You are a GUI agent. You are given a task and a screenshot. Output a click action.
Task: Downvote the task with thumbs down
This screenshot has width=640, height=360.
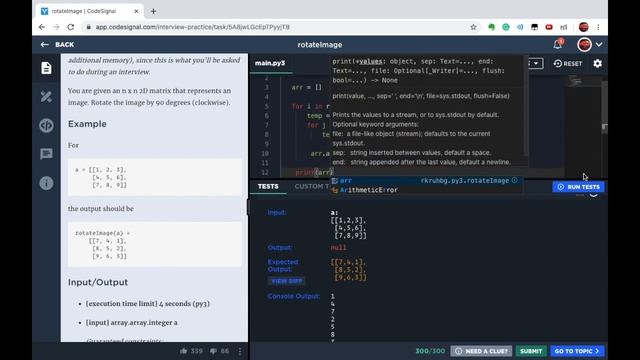point(213,351)
